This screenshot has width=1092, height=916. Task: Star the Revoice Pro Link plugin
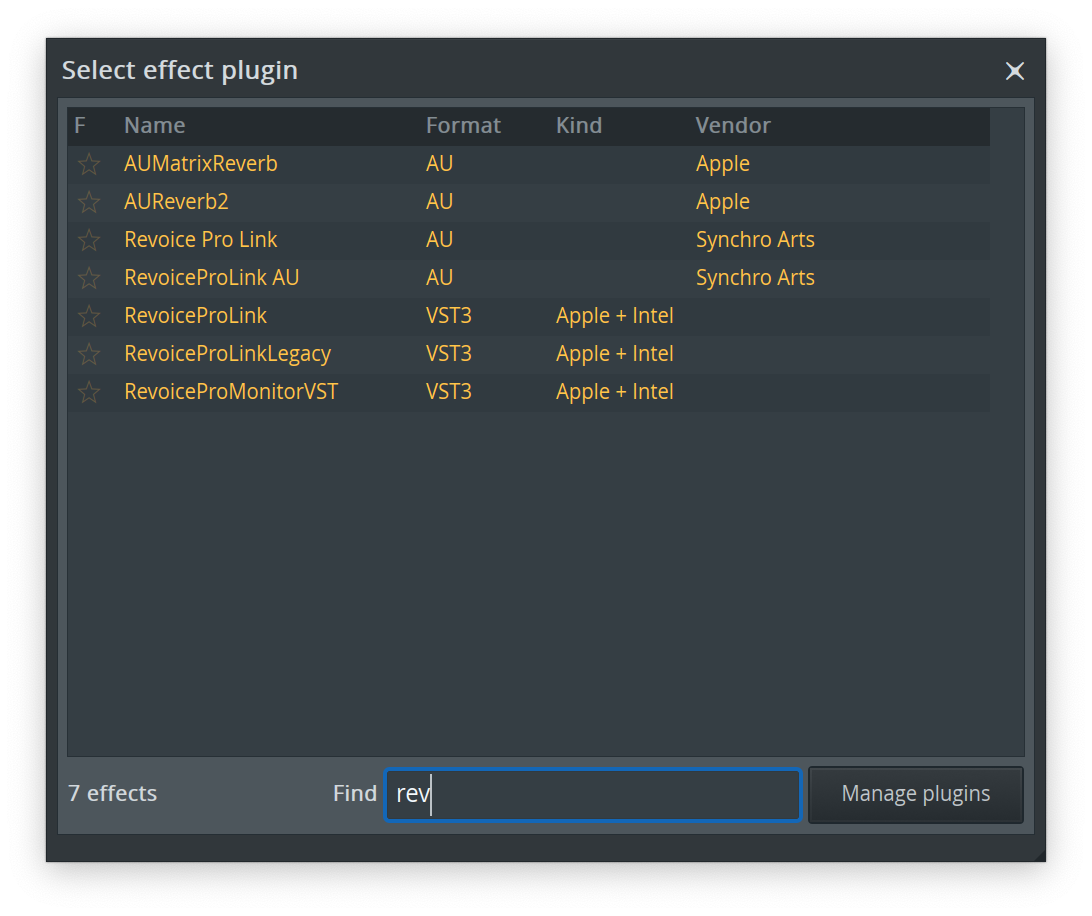tap(89, 240)
